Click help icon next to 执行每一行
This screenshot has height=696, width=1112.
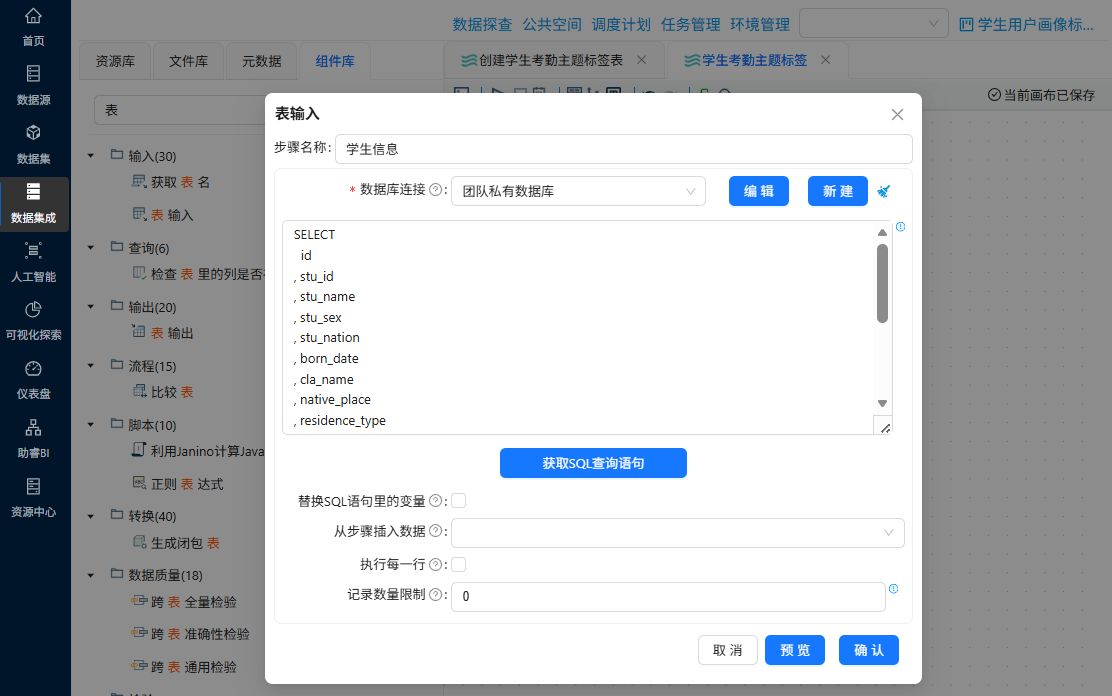[x=435, y=564]
